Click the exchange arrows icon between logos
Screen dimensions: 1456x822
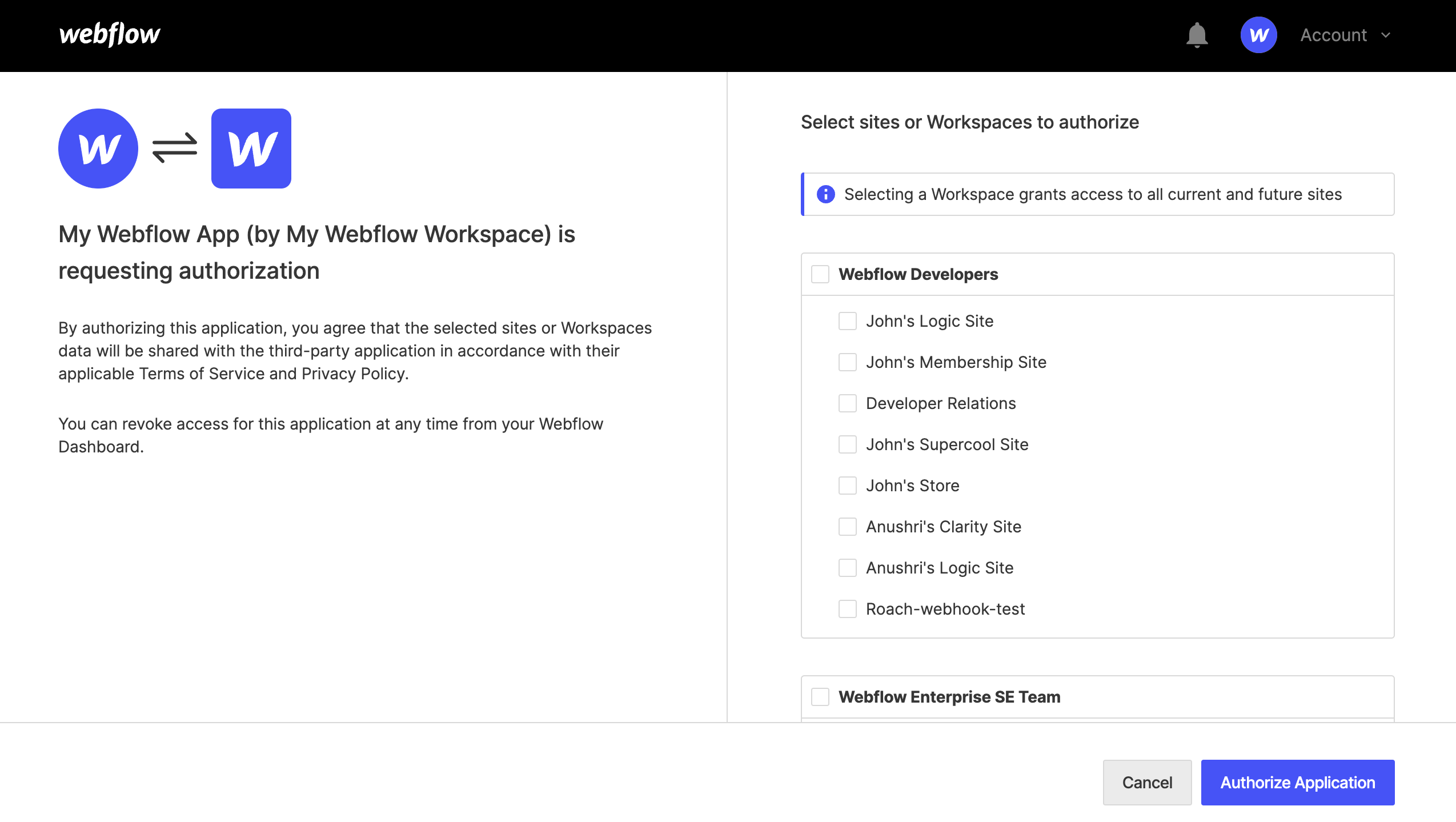point(175,149)
